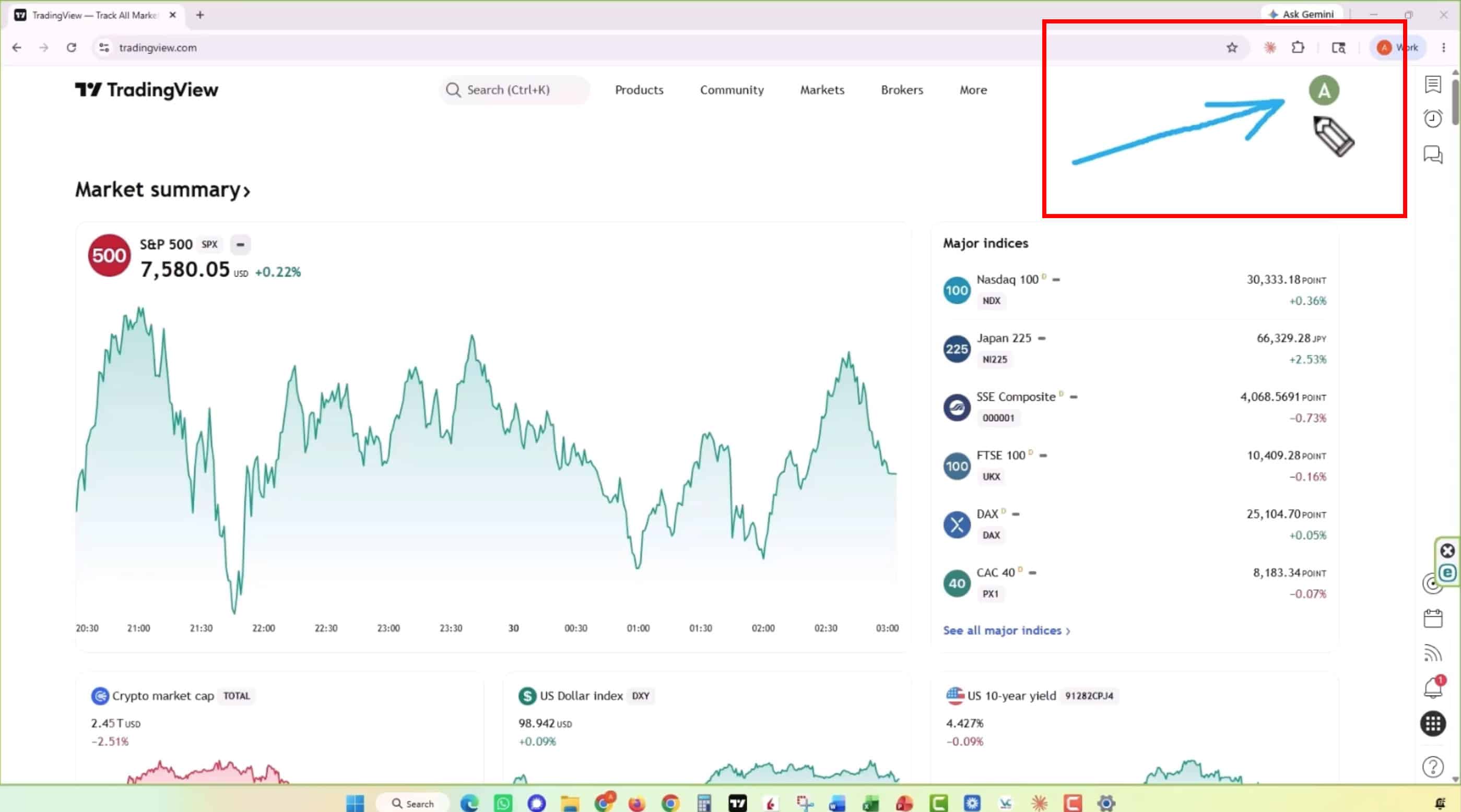Click the PX1 ticker badge
The image size is (1461, 812).
coord(990,594)
